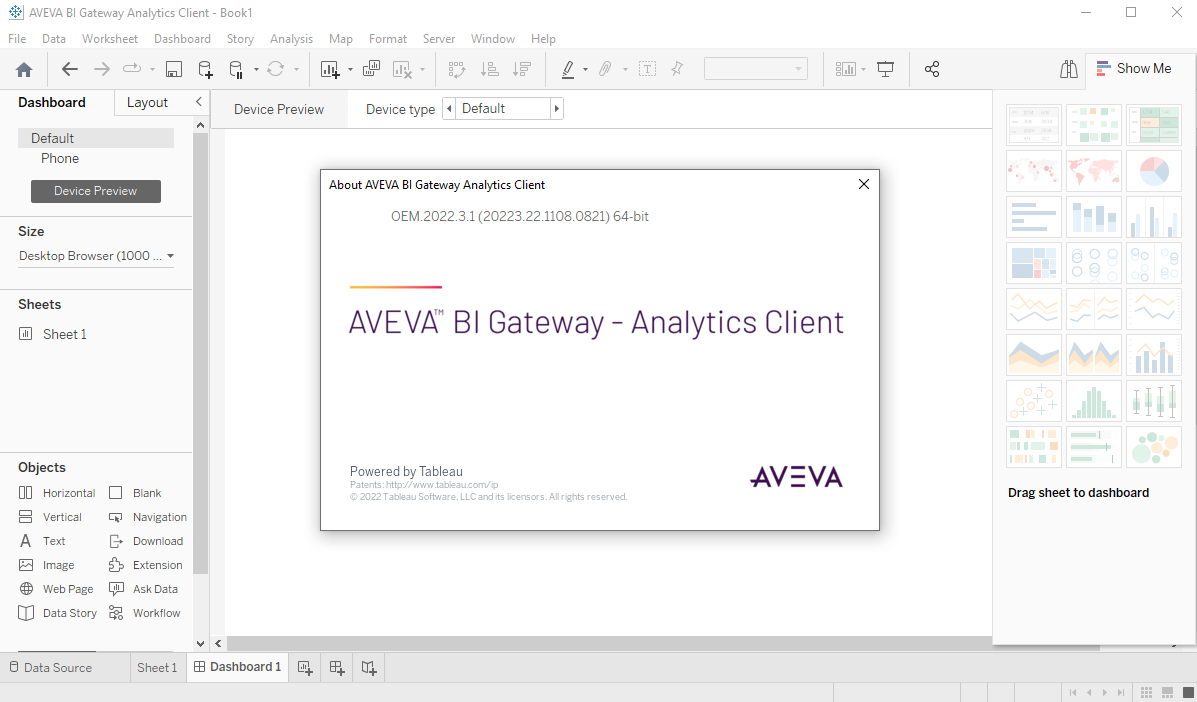Expand new worksheet dropdown arrow

350,69
